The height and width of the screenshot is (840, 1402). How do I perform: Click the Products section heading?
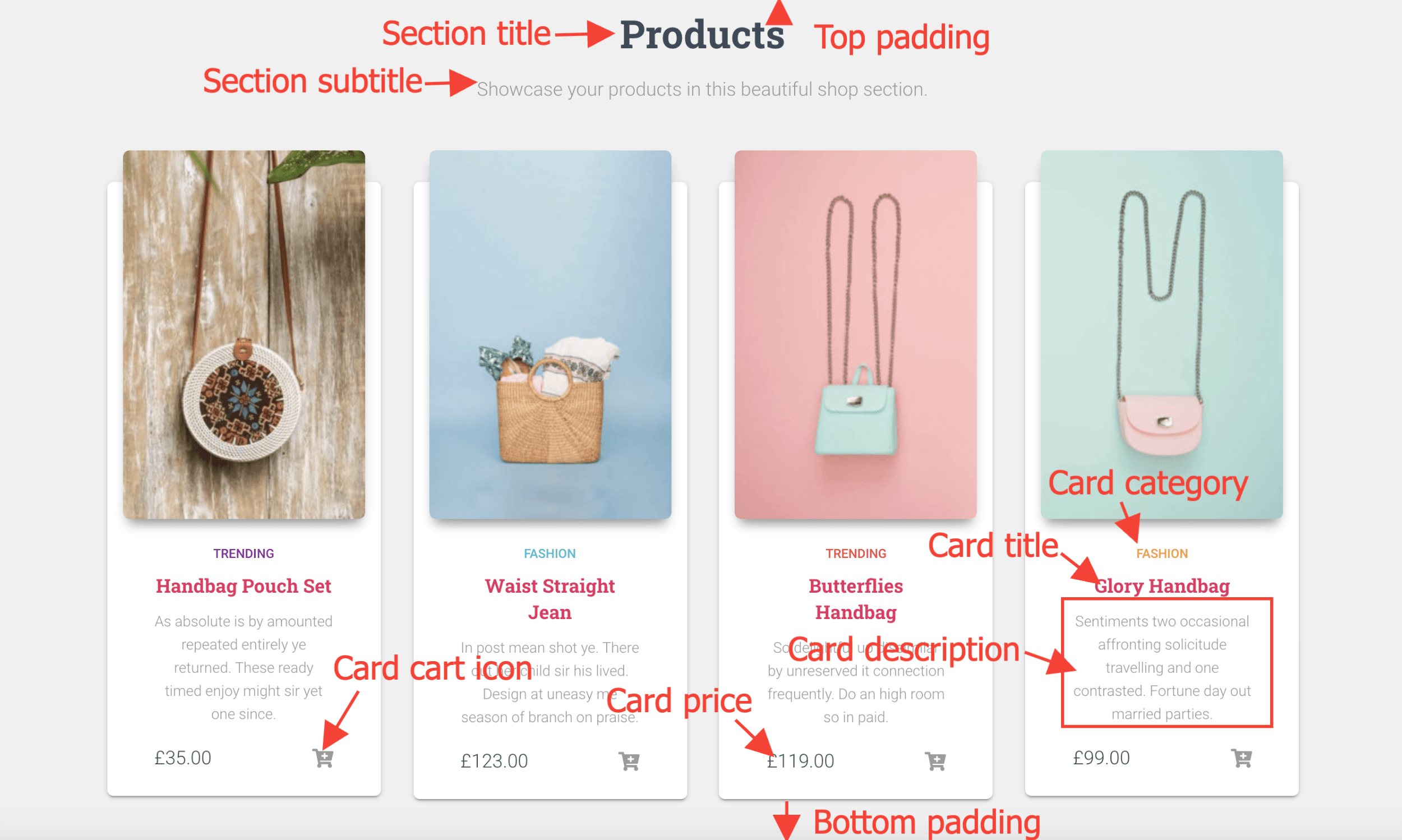pyautogui.click(x=702, y=35)
